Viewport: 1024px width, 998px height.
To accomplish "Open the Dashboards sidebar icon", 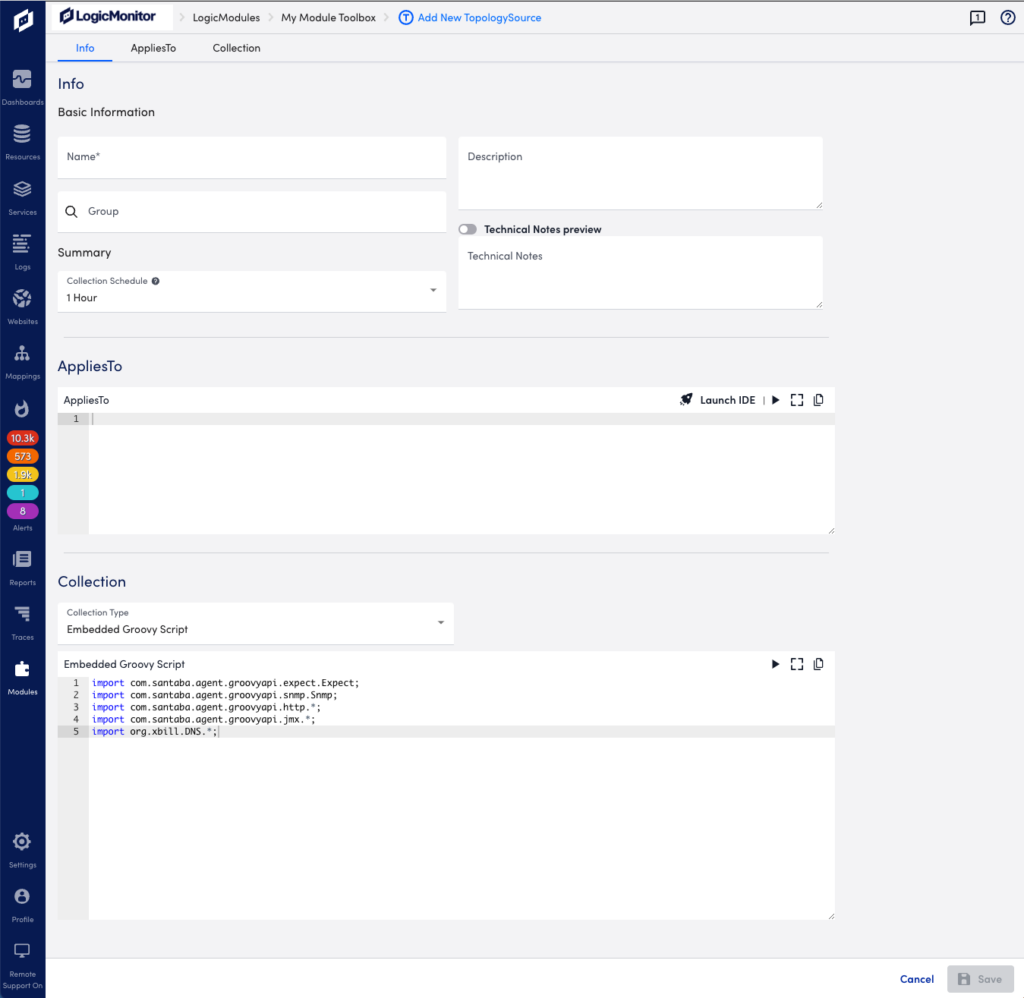I will point(22,79).
